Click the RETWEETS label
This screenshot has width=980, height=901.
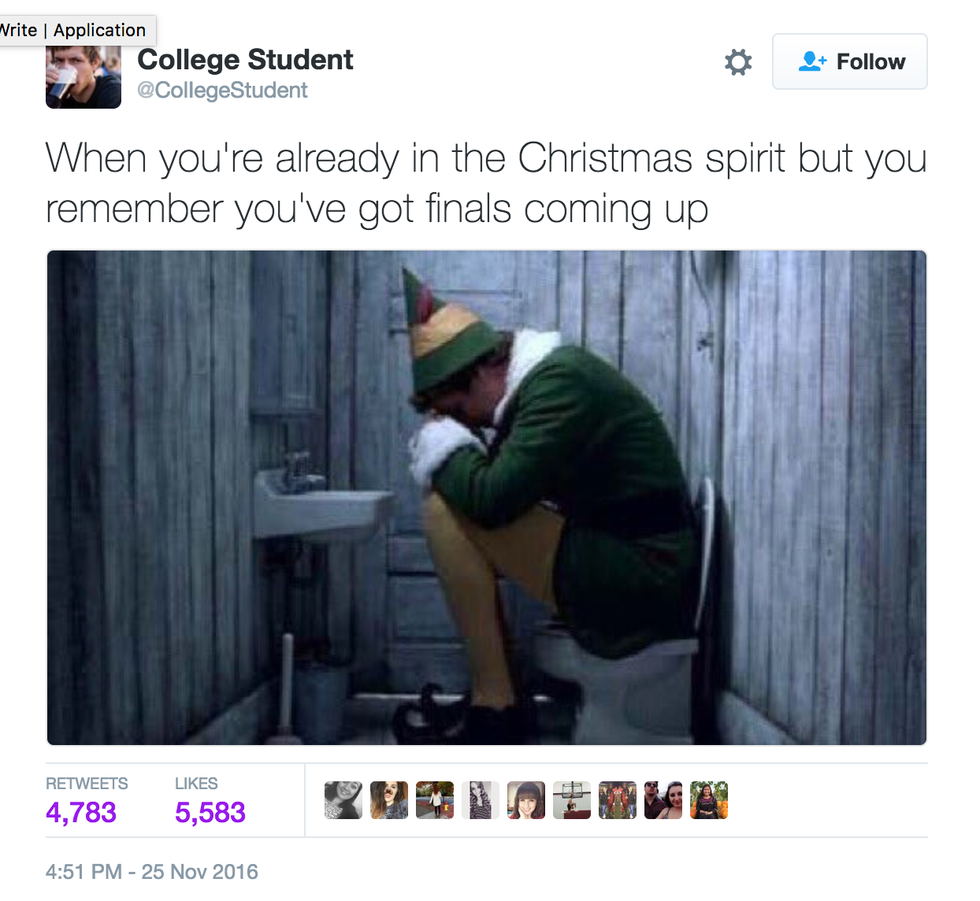tap(87, 784)
